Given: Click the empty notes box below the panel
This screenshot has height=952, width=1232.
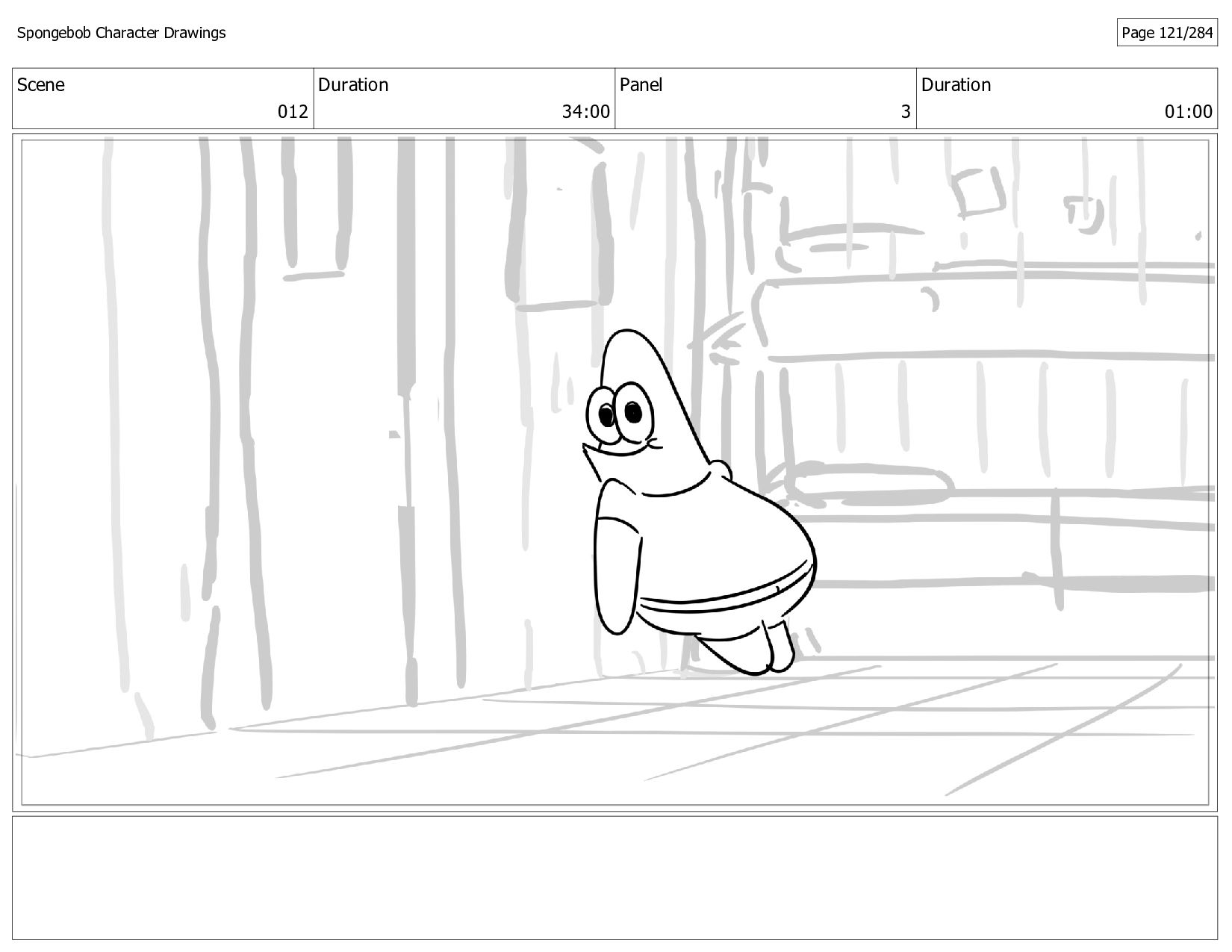Looking at the screenshot, I should (x=615, y=877).
